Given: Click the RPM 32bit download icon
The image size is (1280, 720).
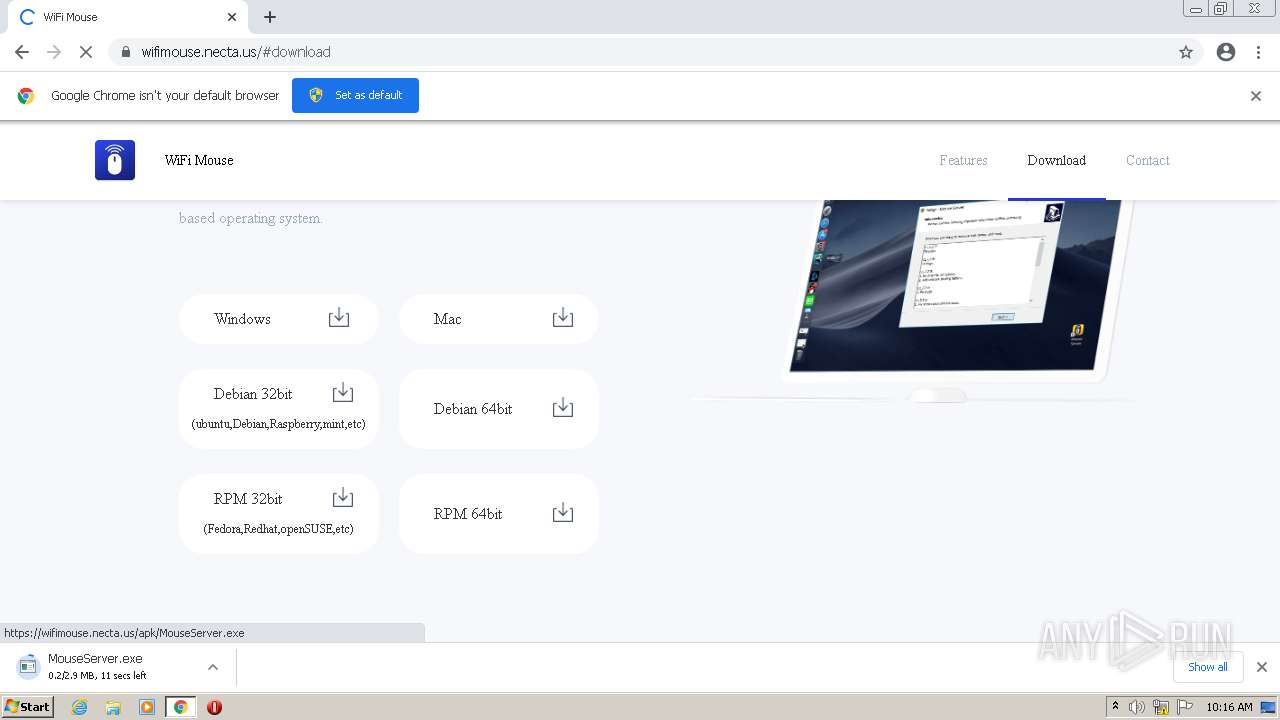Looking at the screenshot, I should pos(343,497).
